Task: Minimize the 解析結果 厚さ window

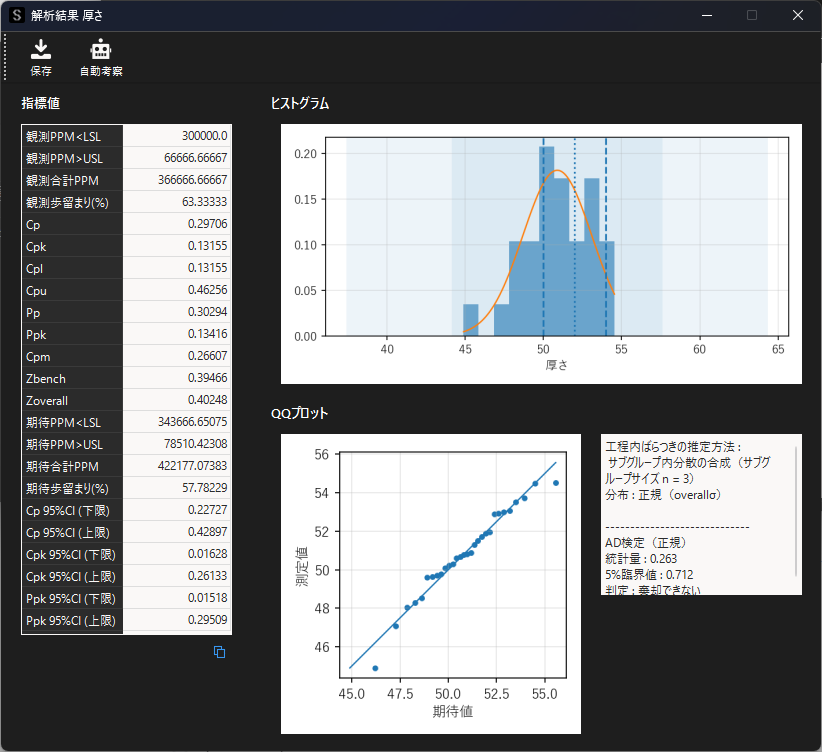Action: [706, 15]
